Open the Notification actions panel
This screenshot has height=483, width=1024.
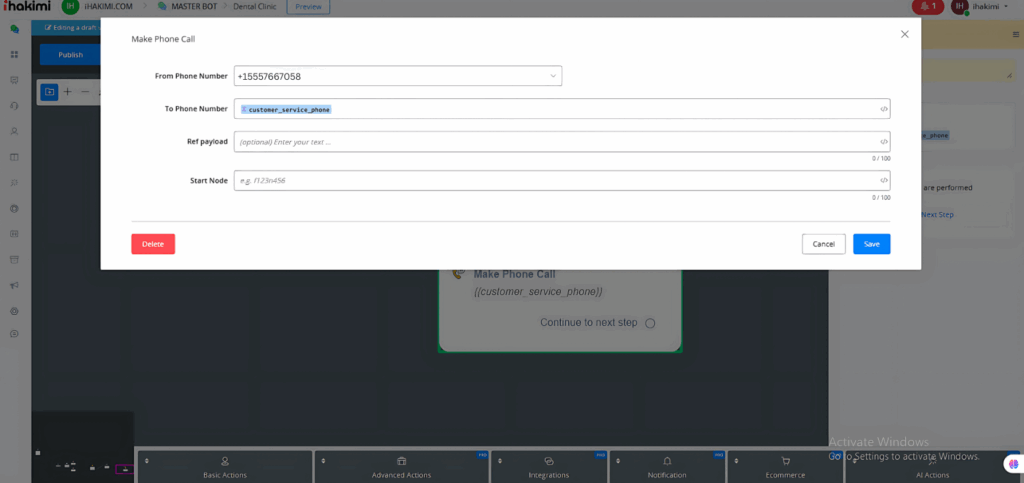click(666, 467)
